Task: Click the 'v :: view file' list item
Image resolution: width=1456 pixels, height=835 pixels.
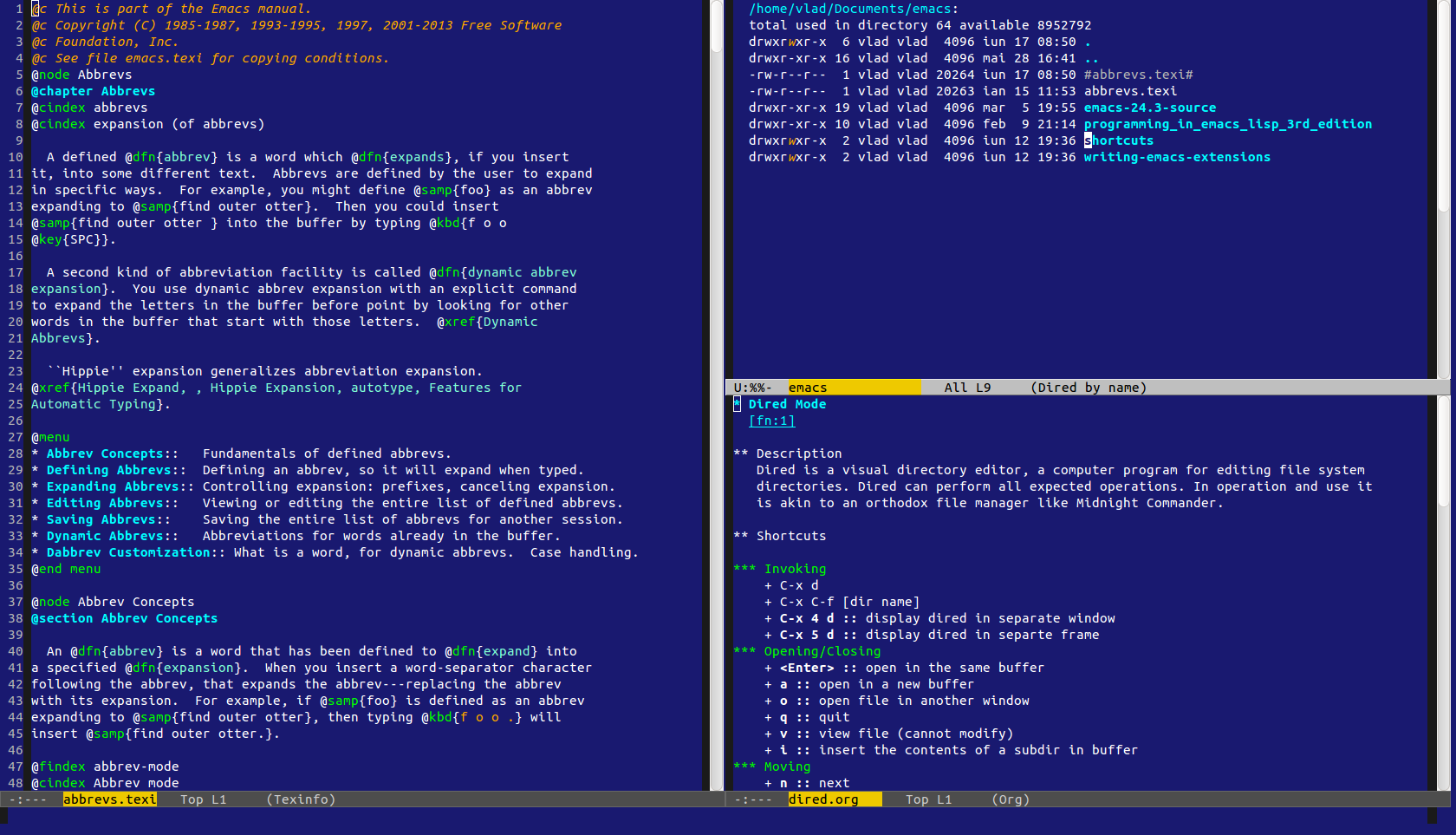Action: tap(888, 734)
